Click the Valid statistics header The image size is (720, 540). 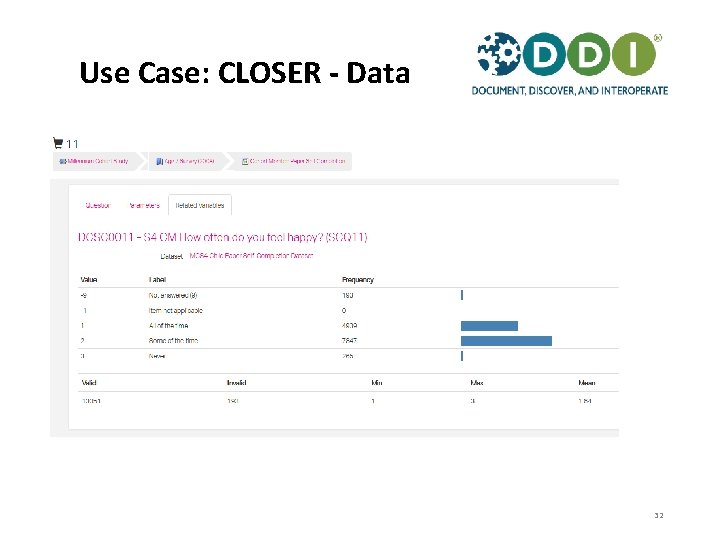[x=89, y=382]
